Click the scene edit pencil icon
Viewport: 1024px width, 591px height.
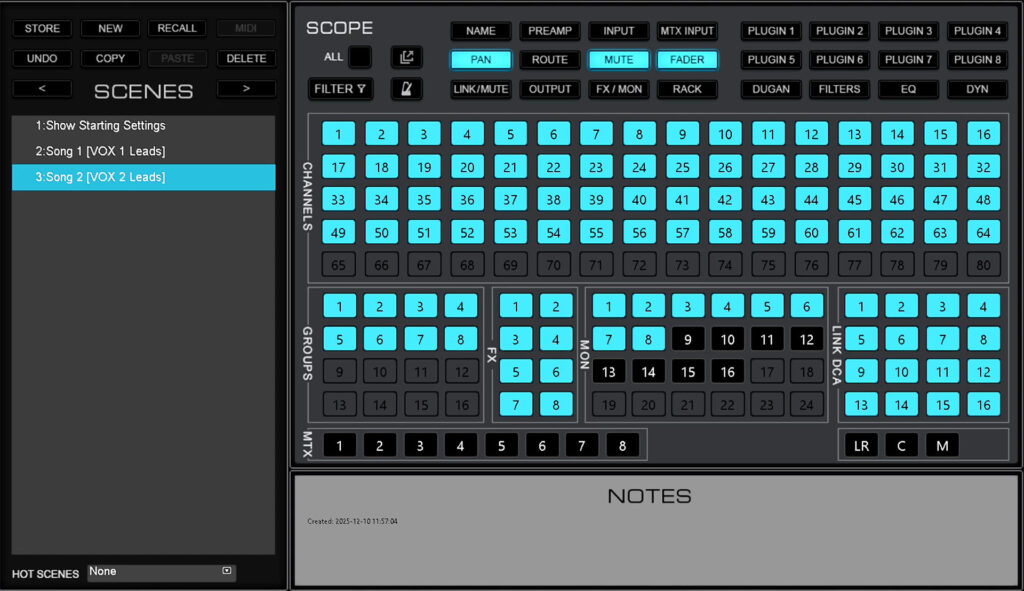(x=407, y=89)
